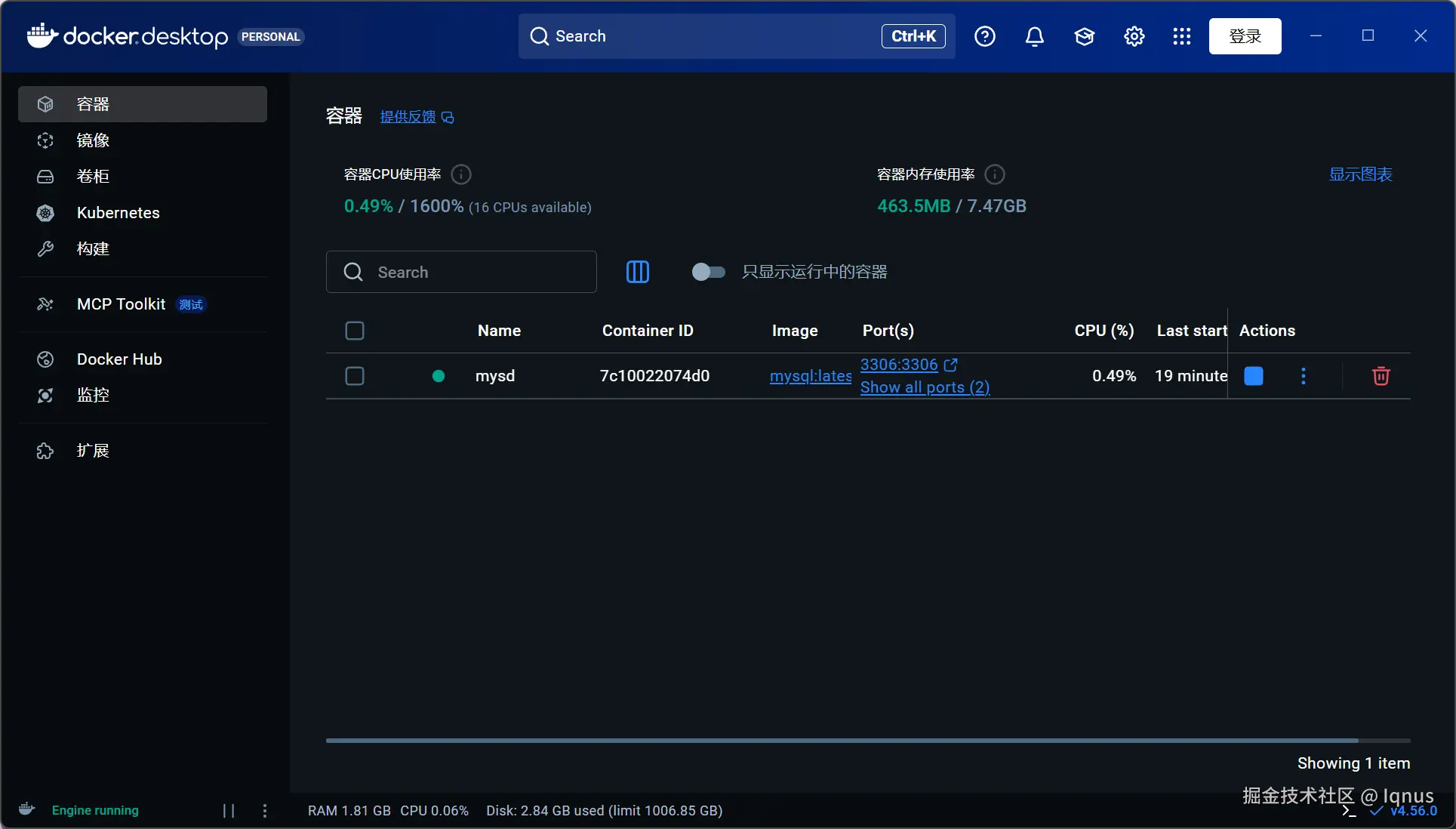Open the learning center icon
The width and height of the screenshot is (1456, 829).
click(1084, 36)
